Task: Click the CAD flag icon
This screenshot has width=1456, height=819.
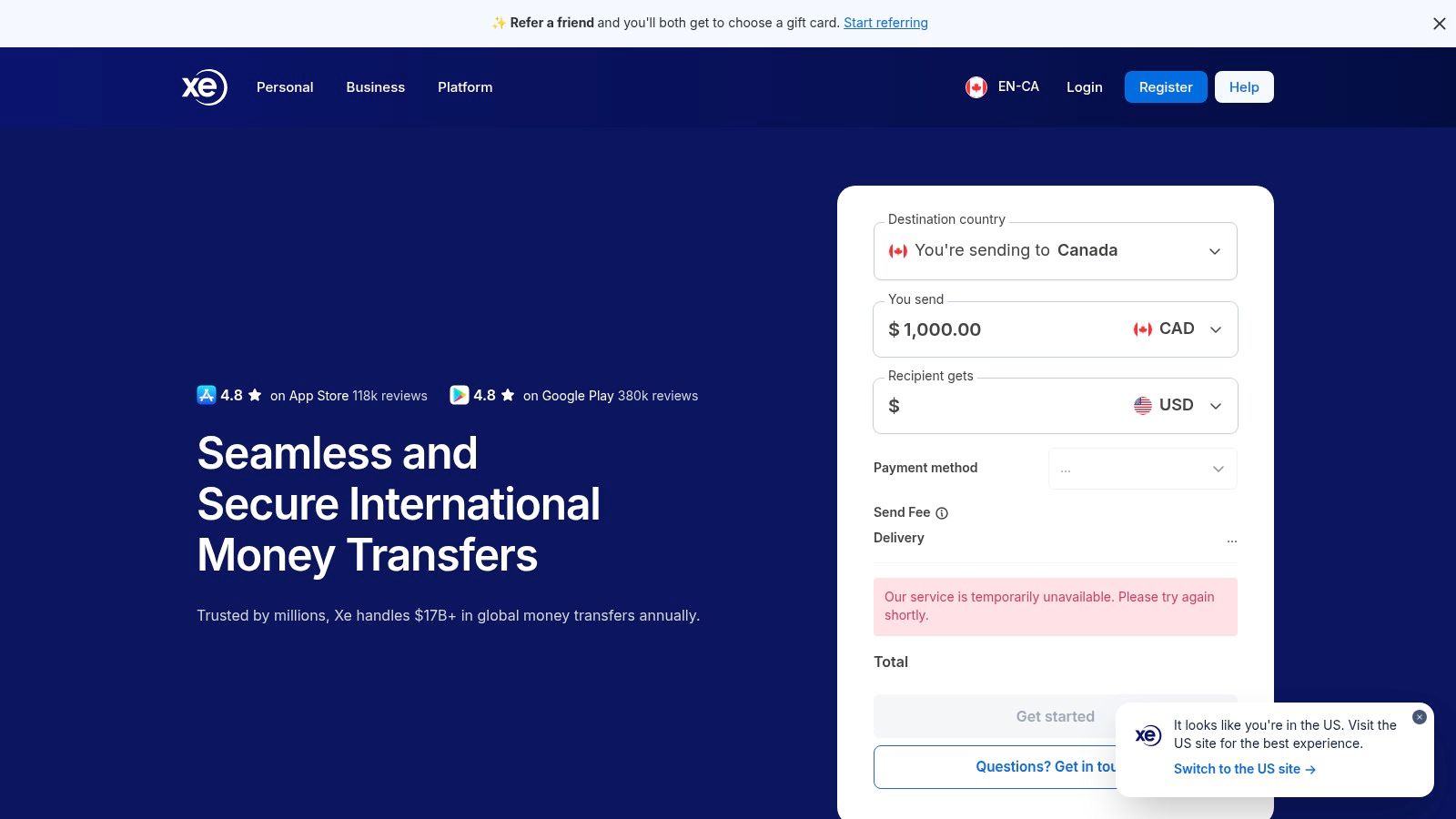Action: (x=1143, y=329)
